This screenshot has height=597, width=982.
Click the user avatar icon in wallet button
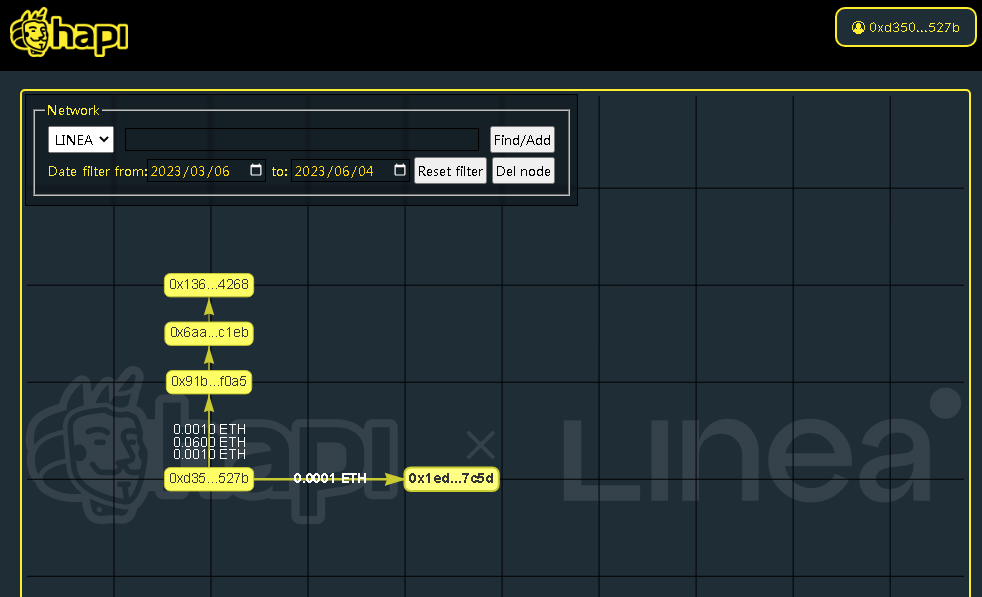click(858, 28)
